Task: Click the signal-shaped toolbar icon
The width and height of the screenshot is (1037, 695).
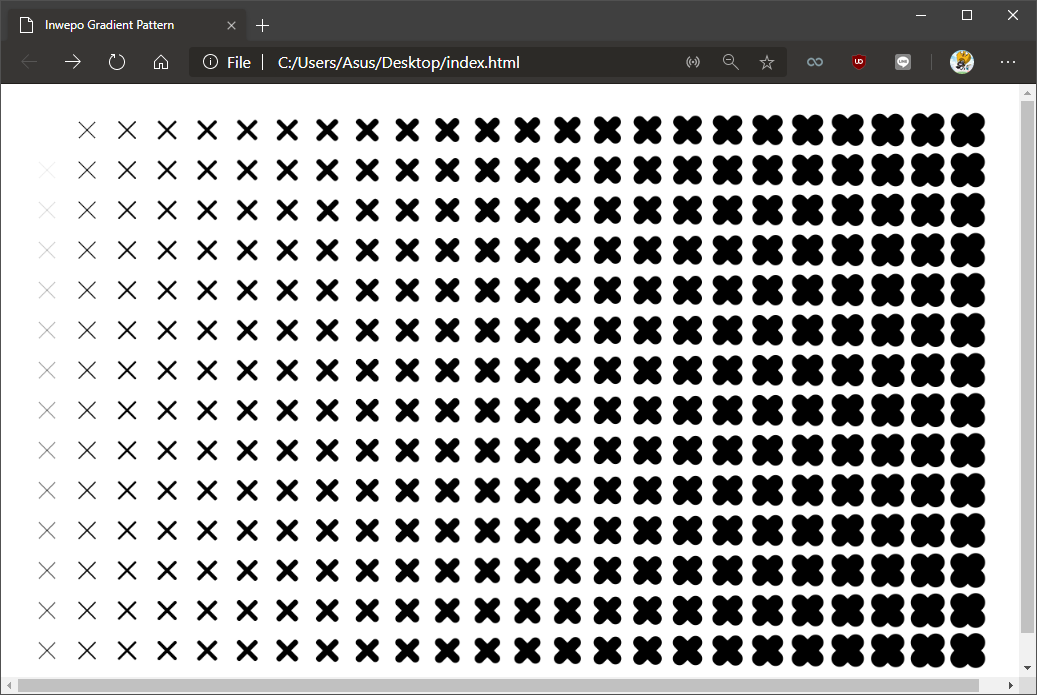Action: point(693,61)
